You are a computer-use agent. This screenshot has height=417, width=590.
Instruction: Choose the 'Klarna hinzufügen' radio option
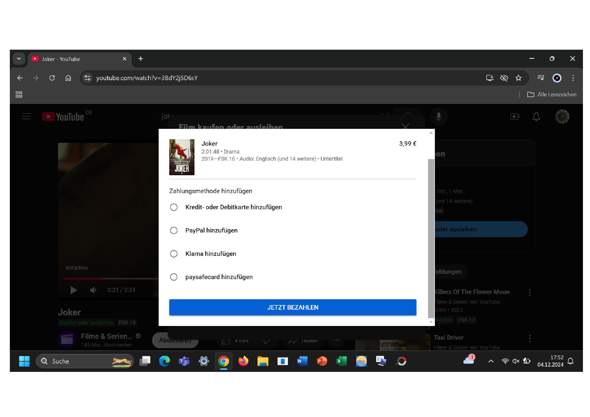pyautogui.click(x=173, y=254)
